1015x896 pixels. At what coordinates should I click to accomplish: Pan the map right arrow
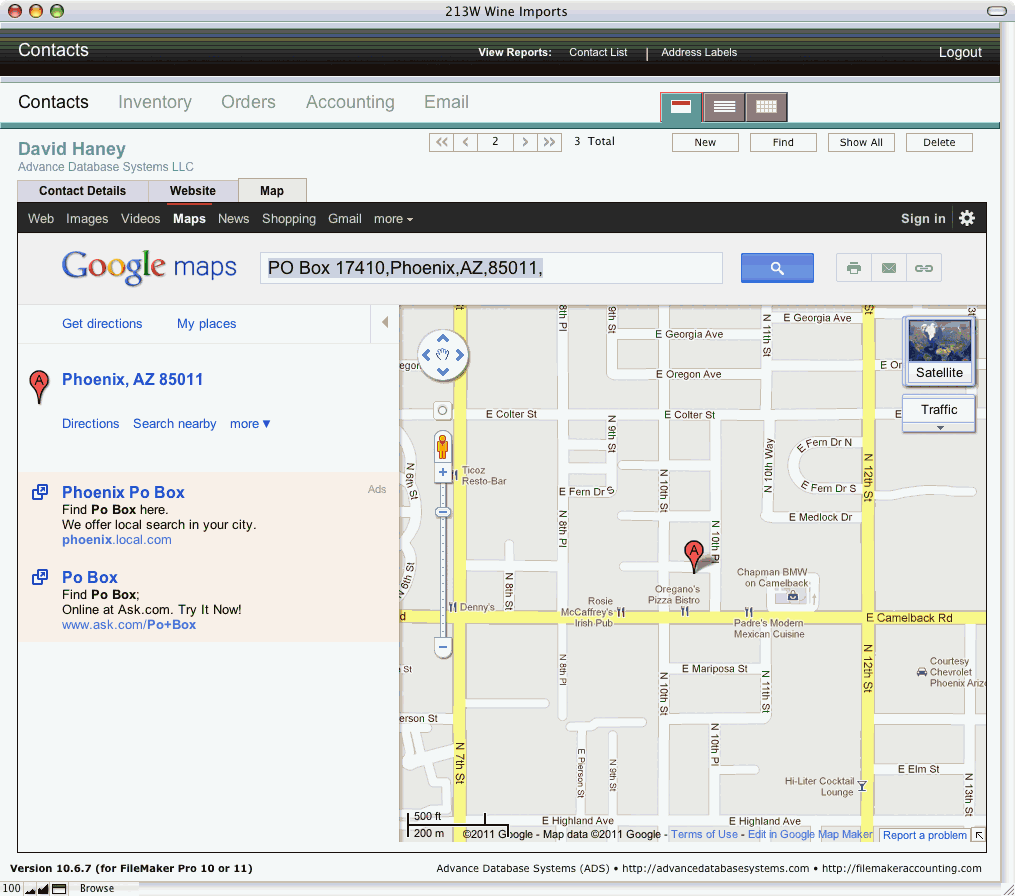tap(460, 355)
